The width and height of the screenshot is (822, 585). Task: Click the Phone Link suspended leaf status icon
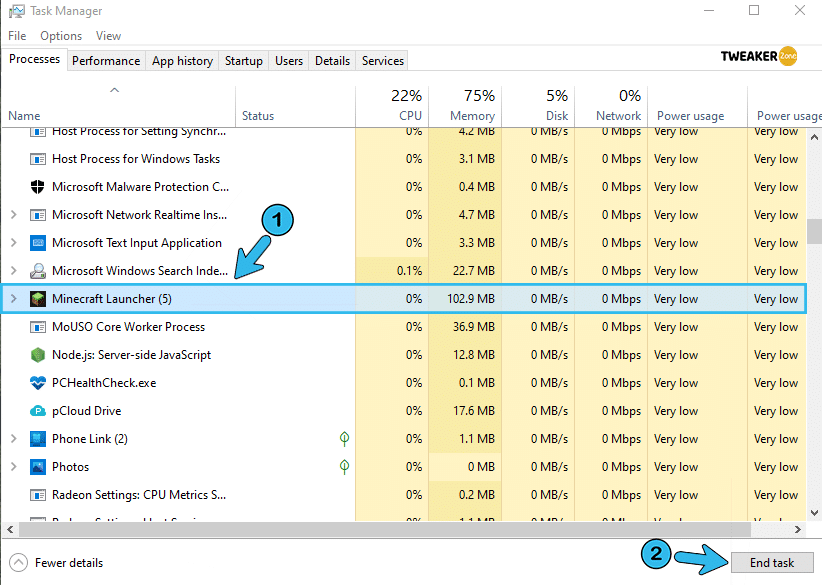pos(344,438)
